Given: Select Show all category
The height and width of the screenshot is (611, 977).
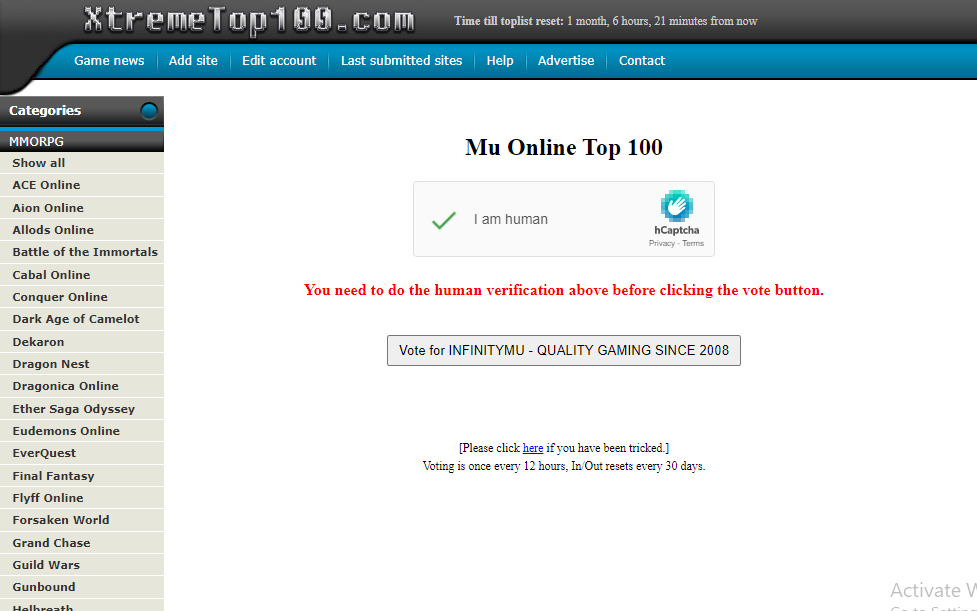Looking at the screenshot, I should pyautogui.click(x=82, y=163).
